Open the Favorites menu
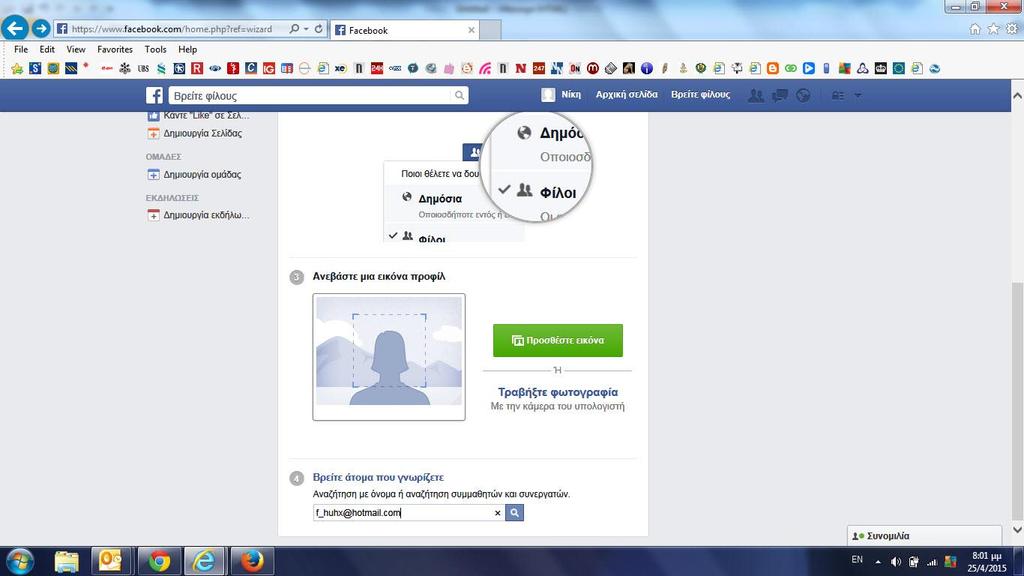The width and height of the screenshot is (1024, 576). point(115,49)
